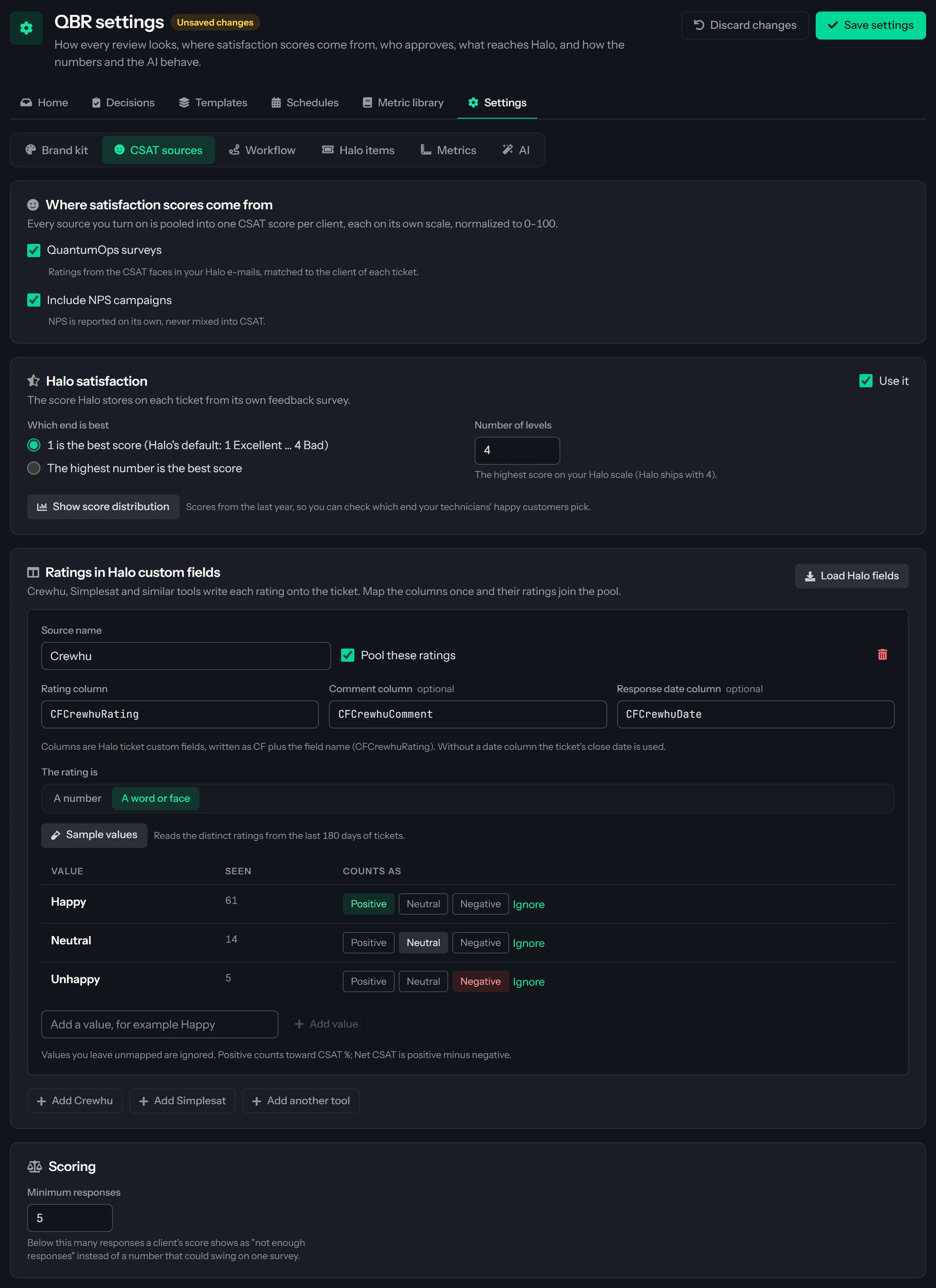Delete the Crewhu source with the trash icon

click(x=882, y=655)
